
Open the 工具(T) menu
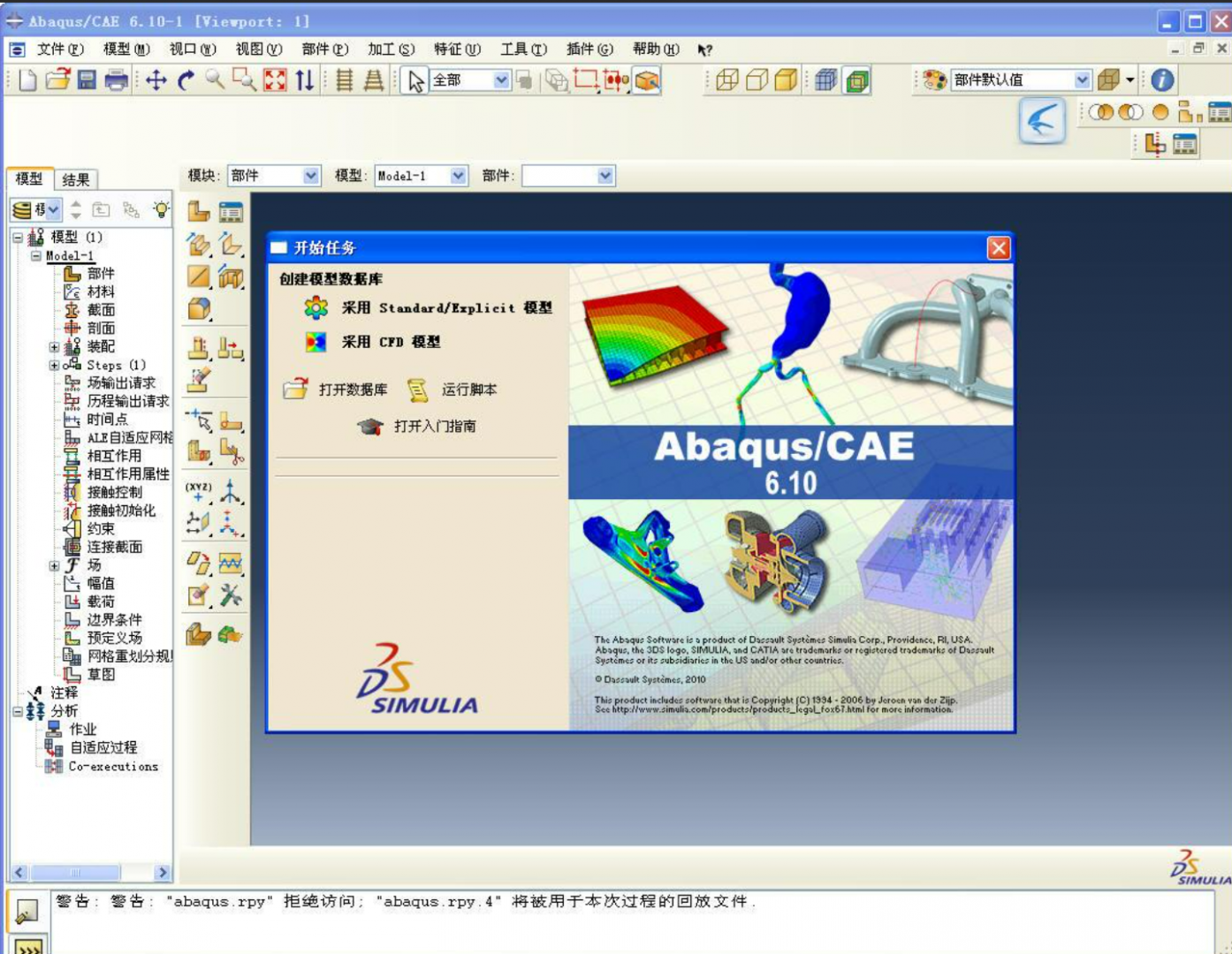(x=524, y=49)
